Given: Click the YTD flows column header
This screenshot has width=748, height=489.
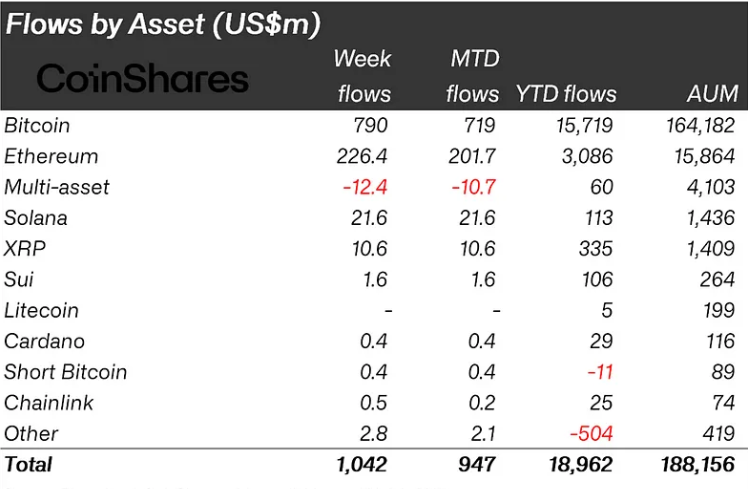Looking at the screenshot, I should coord(566,95).
